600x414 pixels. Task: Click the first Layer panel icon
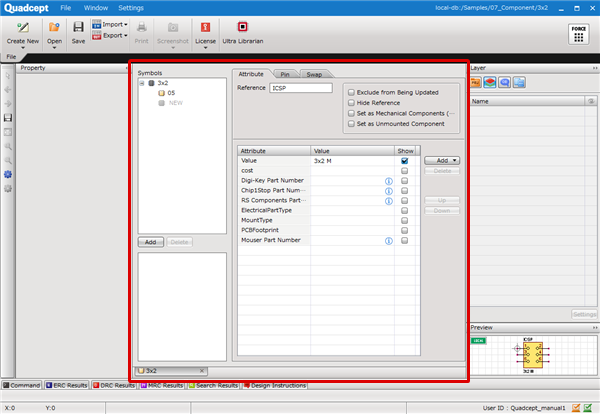[476, 82]
